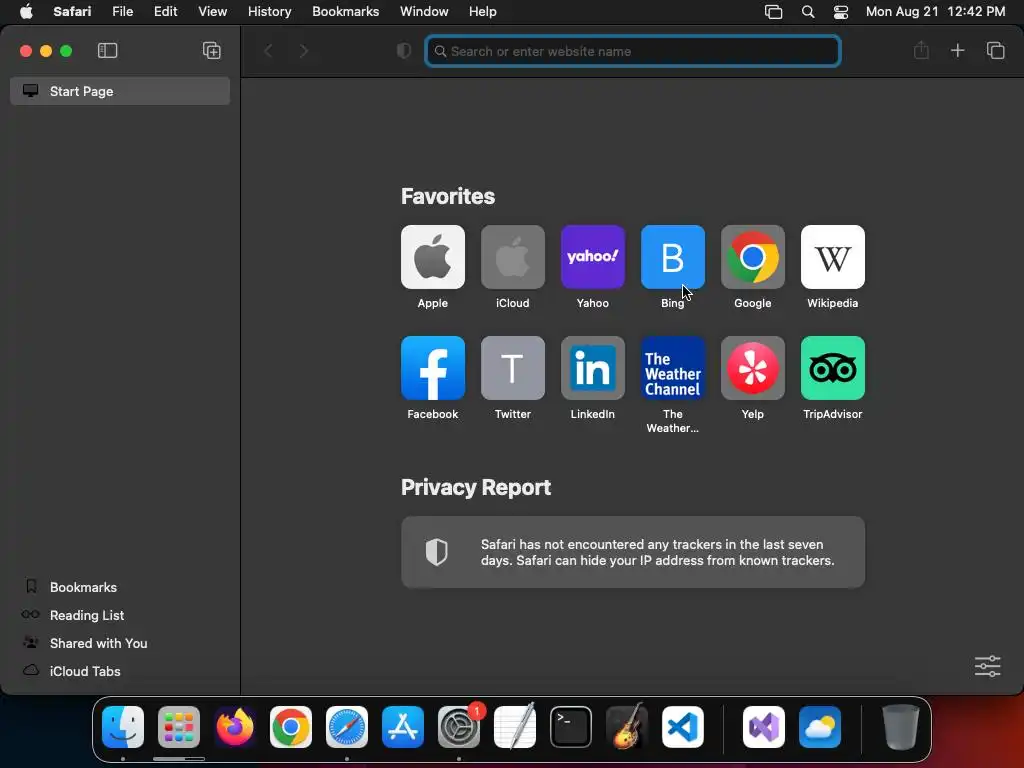Viewport: 1024px width, 768px height.
Task: Add a new tab with the plus button
Action: (957, 50)
